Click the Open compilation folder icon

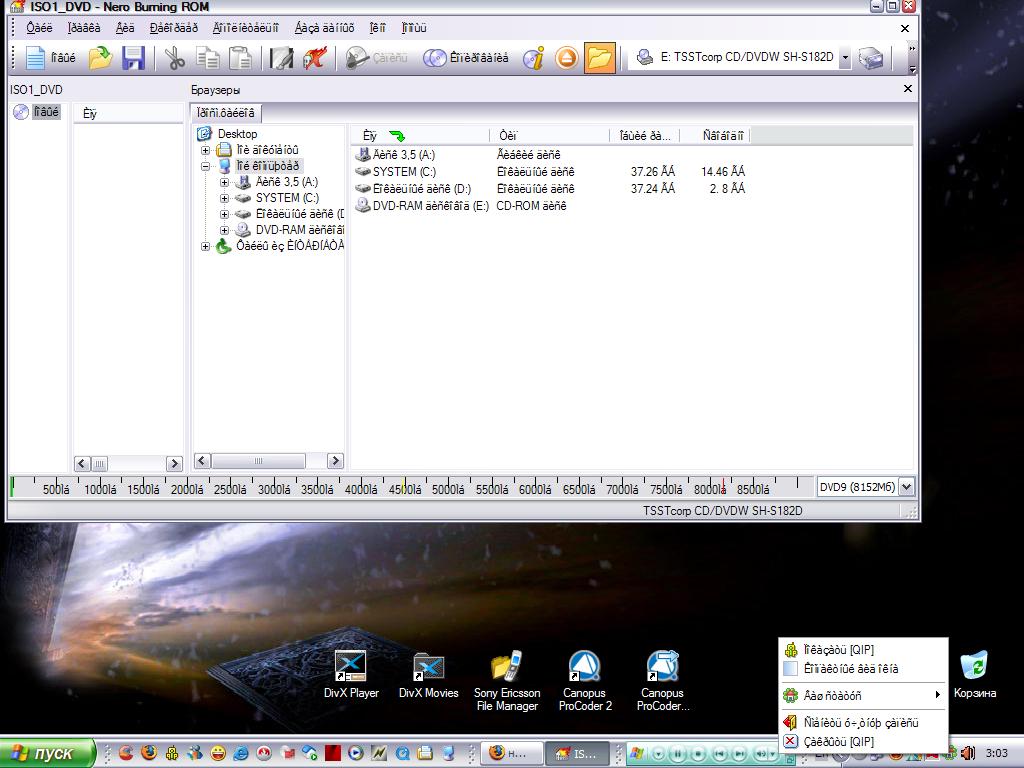click(100, 58)
